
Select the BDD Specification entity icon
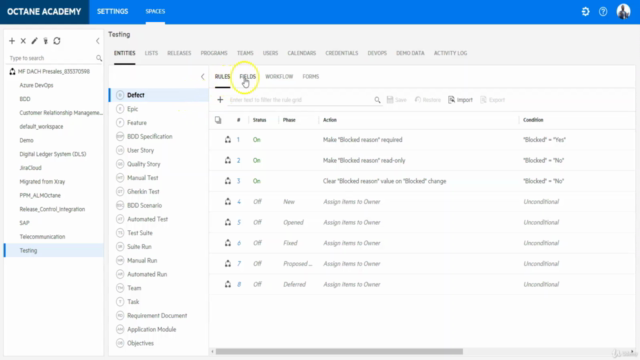pos(120,136)
